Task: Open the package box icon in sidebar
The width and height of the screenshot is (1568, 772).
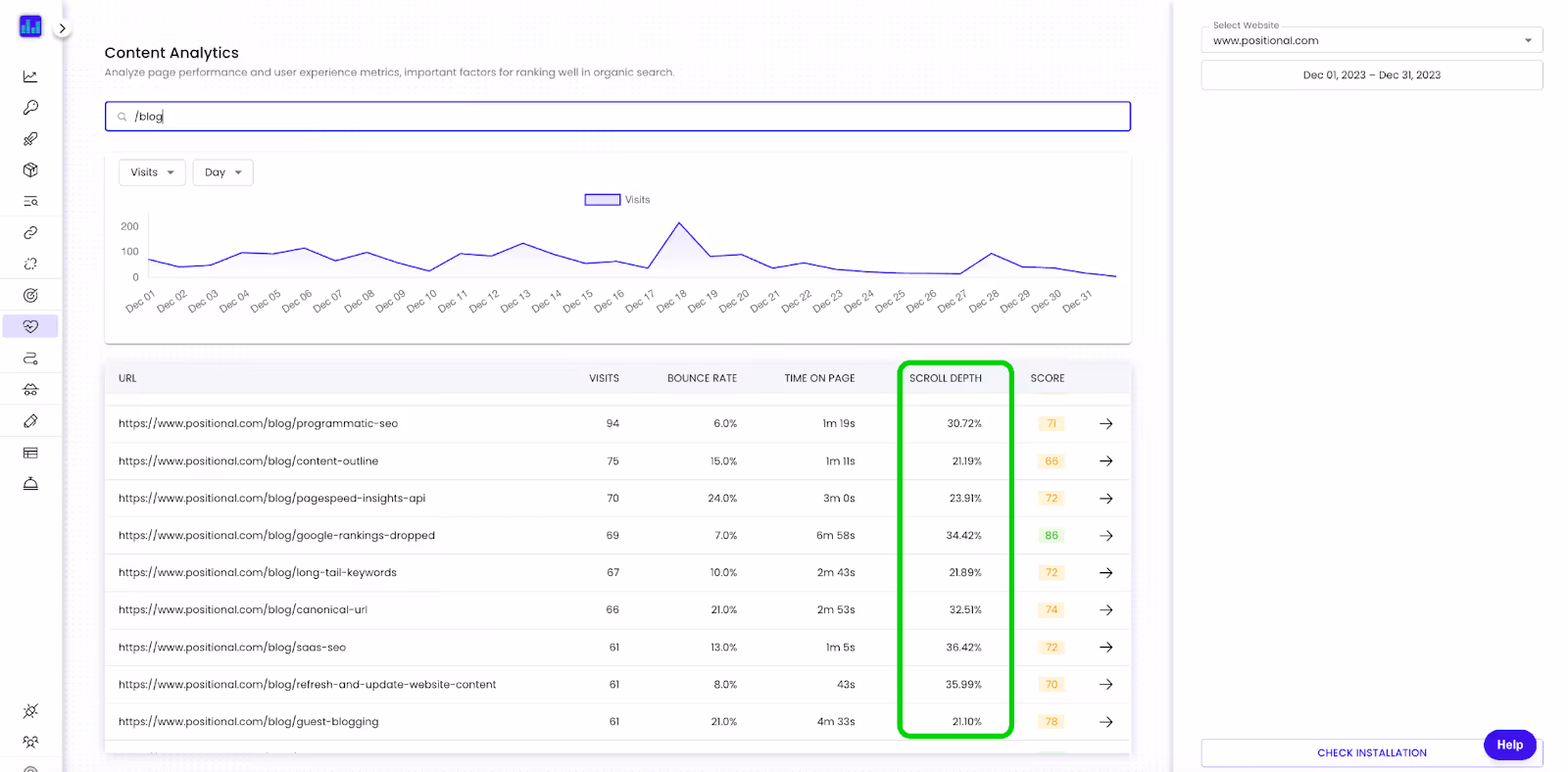Action: point(30,170)
